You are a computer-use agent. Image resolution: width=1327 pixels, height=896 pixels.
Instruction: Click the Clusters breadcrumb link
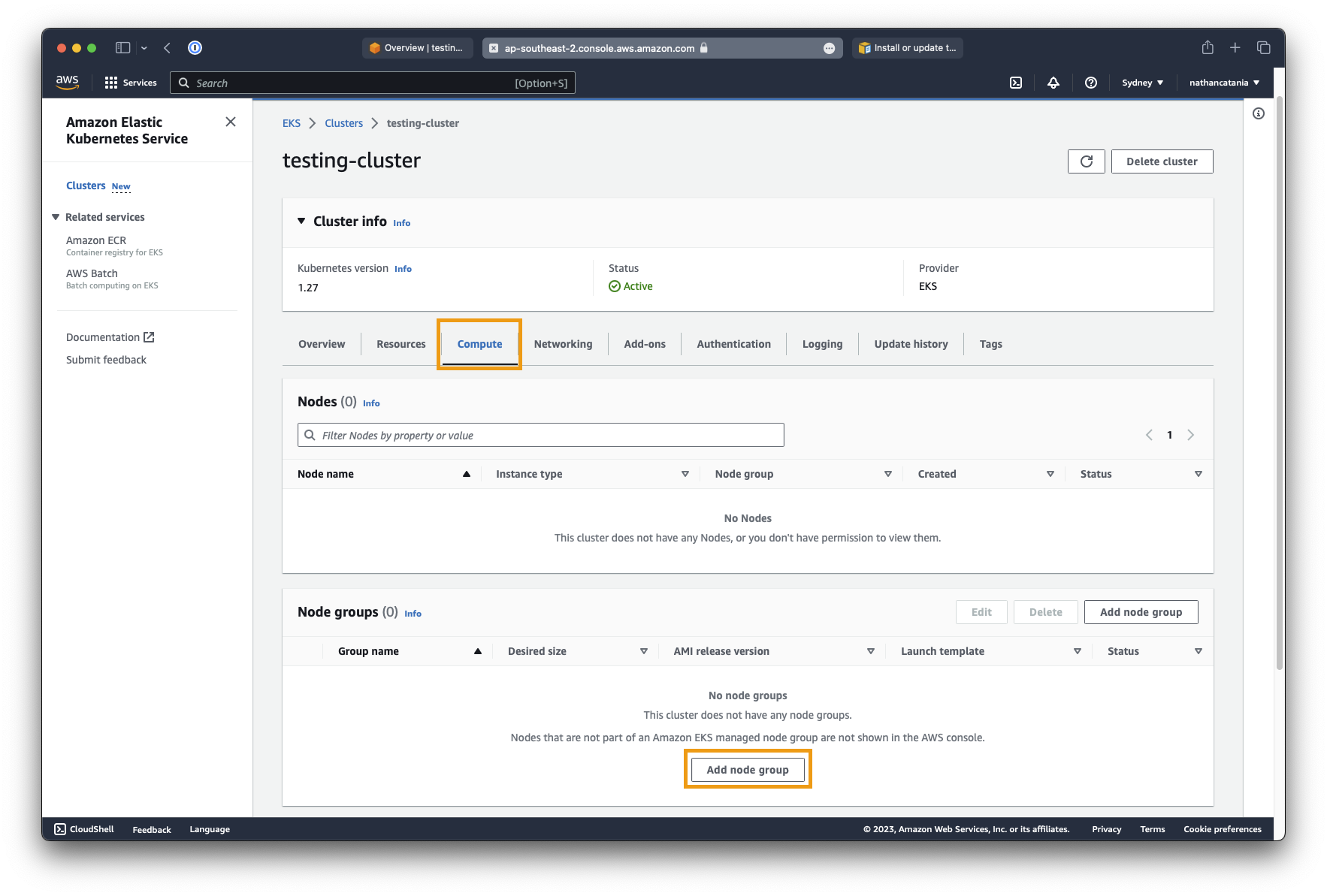point(343,123)
